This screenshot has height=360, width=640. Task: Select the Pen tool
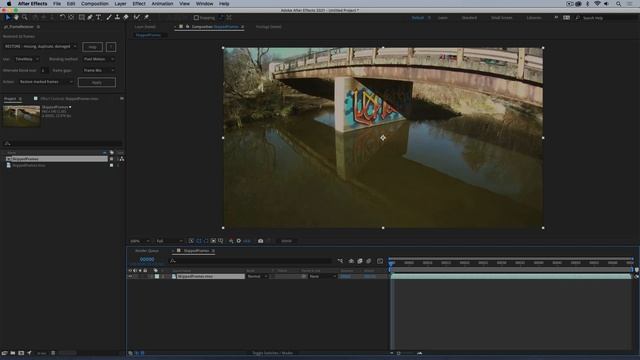coord(90,18)
